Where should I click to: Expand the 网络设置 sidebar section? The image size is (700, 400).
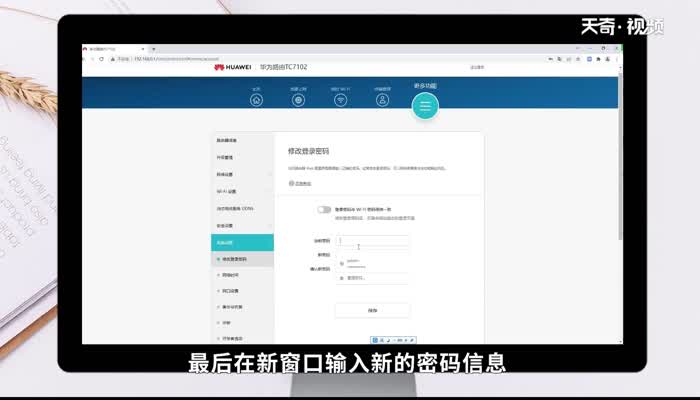pos(242,175)
